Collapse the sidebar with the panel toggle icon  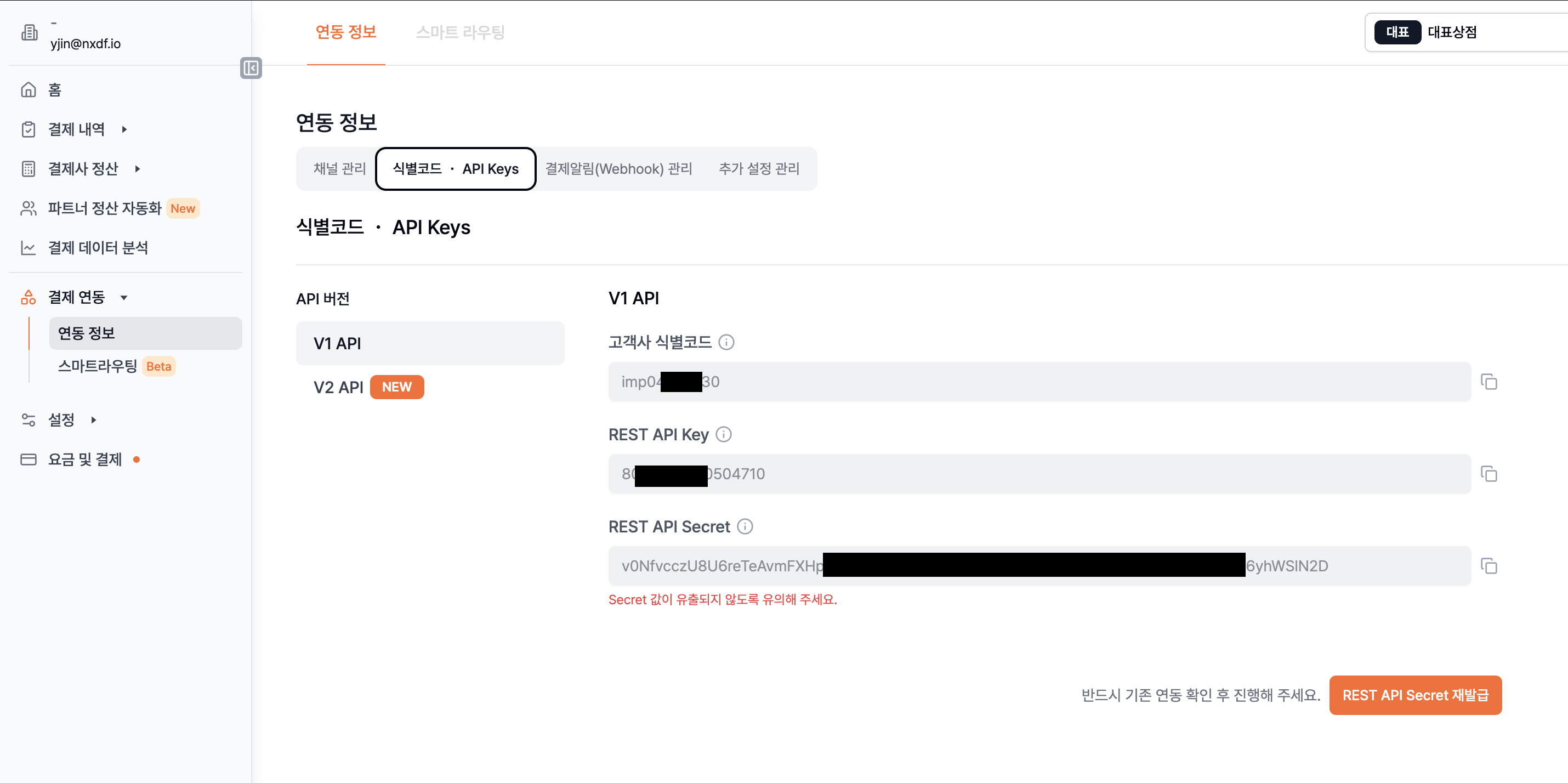251,67
